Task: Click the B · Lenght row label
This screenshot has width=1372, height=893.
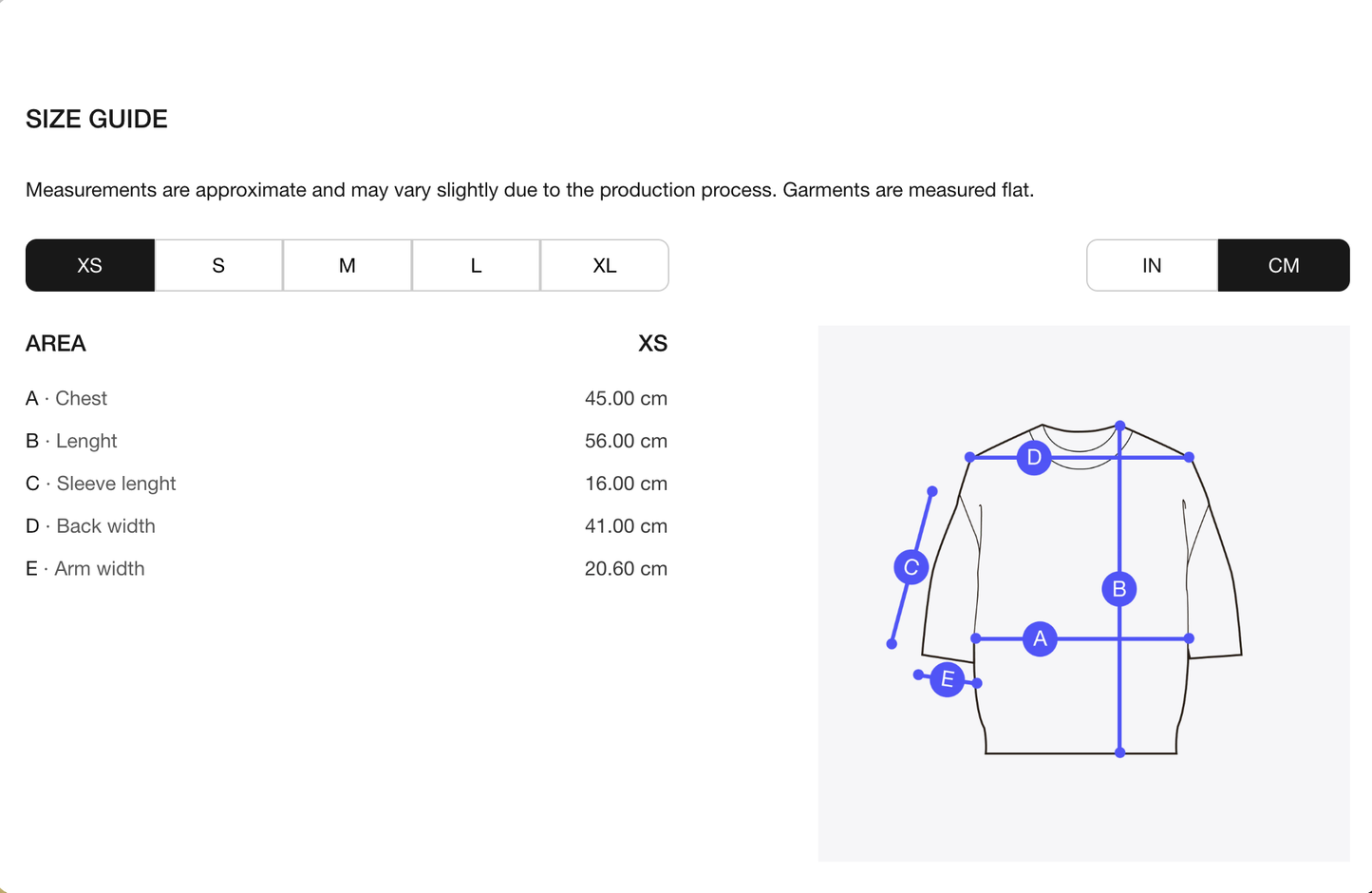Action: point(71,441)
